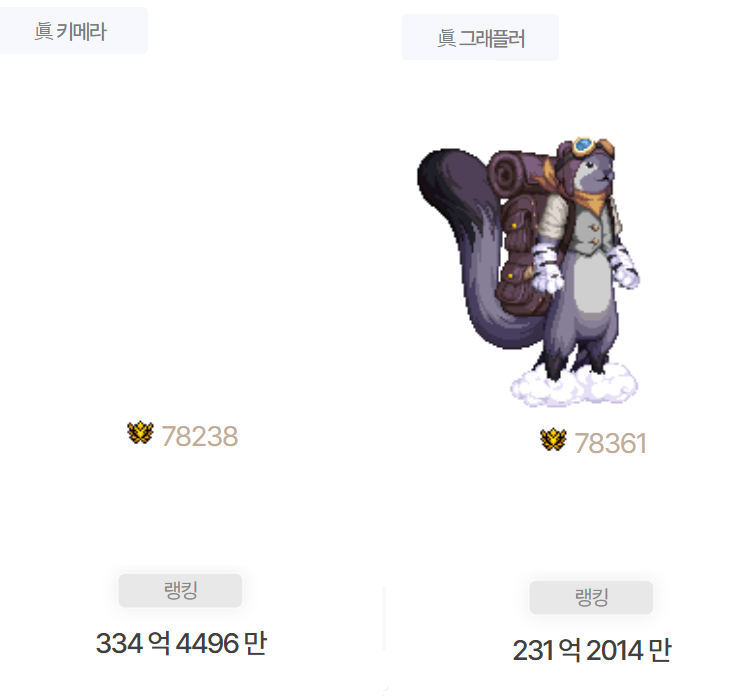Click the squirrel's white striped glove
The height and width of the screenshot is (696, 749).
click(x=547, y=267)
